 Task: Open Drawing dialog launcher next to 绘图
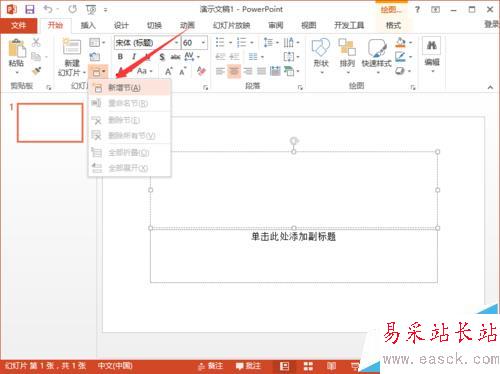[413, 87]
